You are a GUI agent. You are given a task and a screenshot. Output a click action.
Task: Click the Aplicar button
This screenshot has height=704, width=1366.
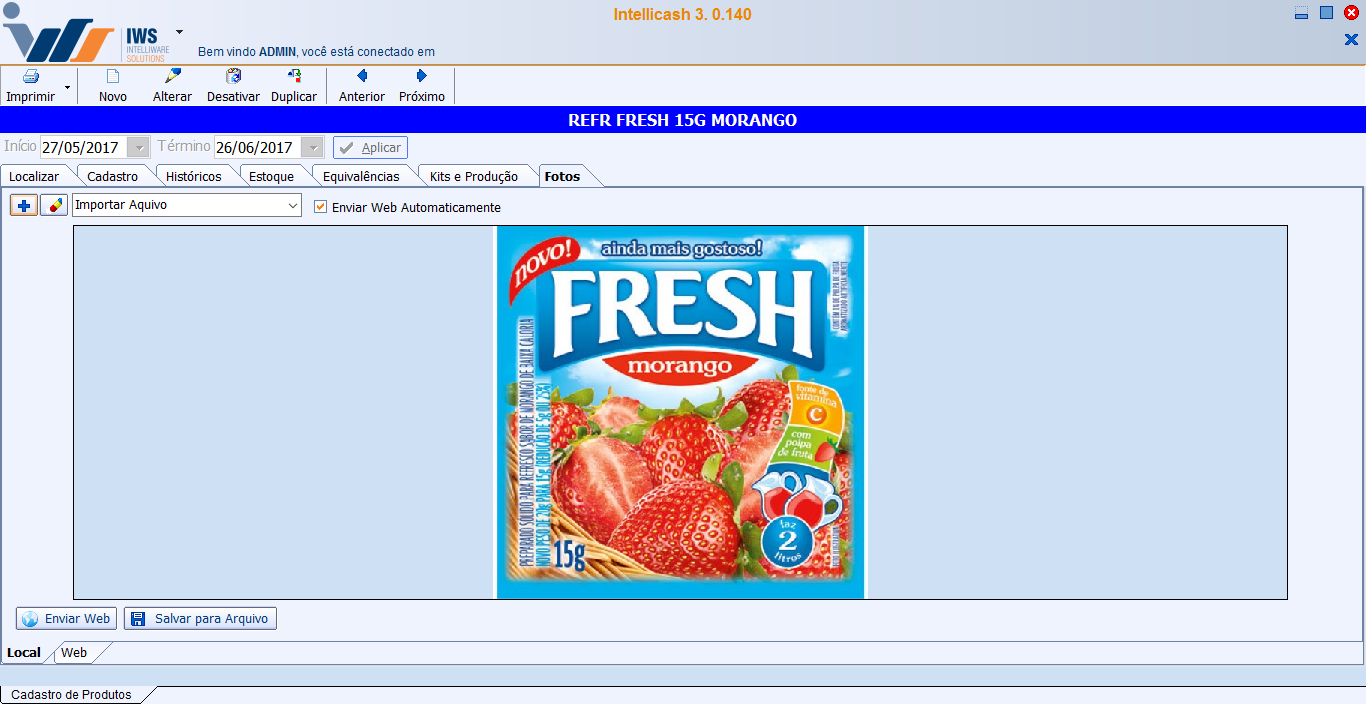point(370,147)
